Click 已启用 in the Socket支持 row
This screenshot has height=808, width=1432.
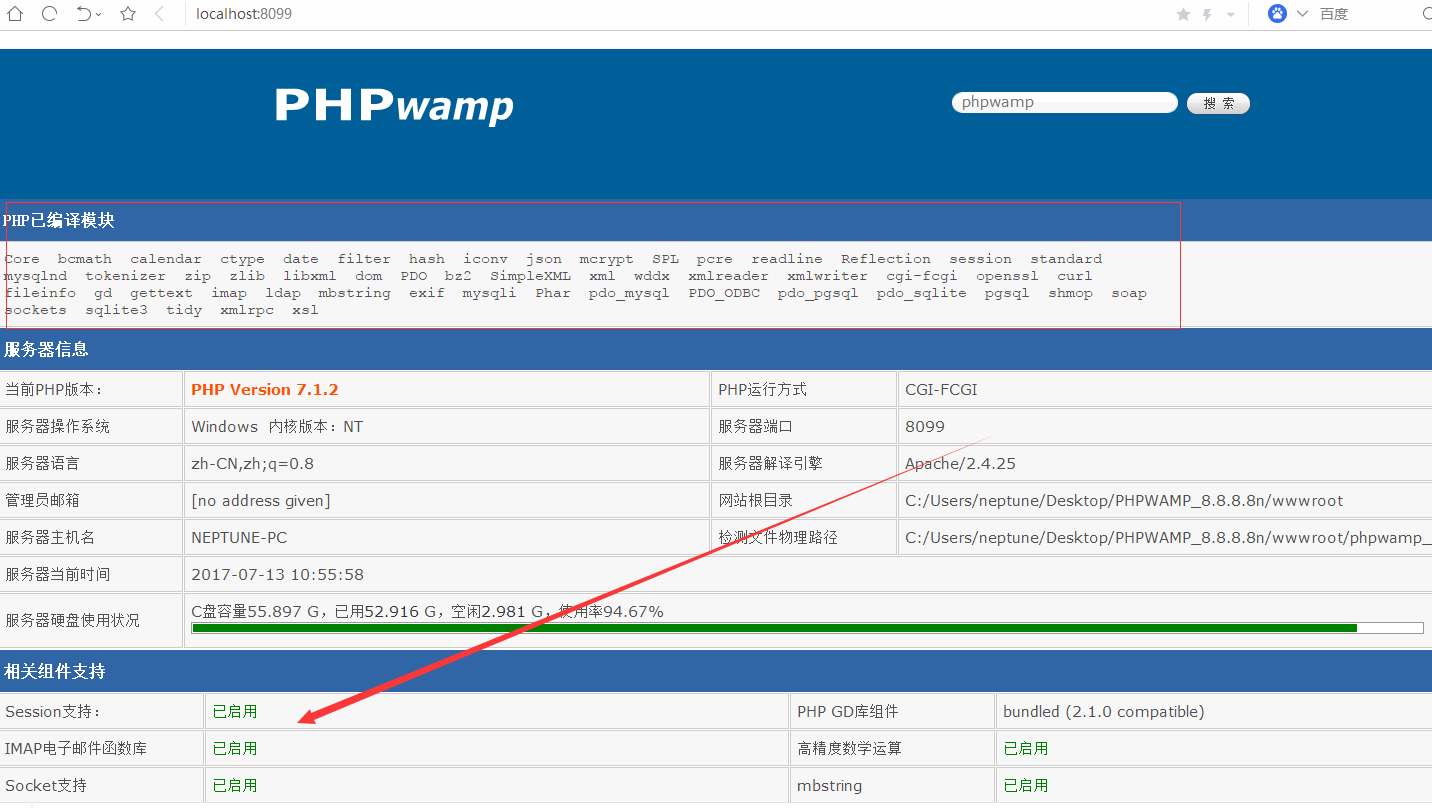(x=235, y=786)
